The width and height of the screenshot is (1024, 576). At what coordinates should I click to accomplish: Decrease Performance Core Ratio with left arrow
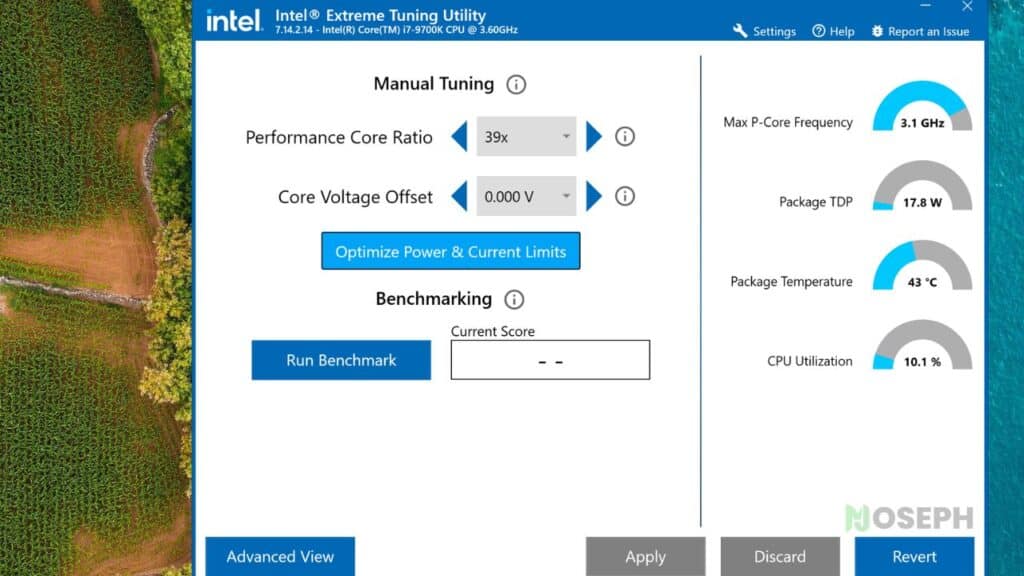point(459,136)
